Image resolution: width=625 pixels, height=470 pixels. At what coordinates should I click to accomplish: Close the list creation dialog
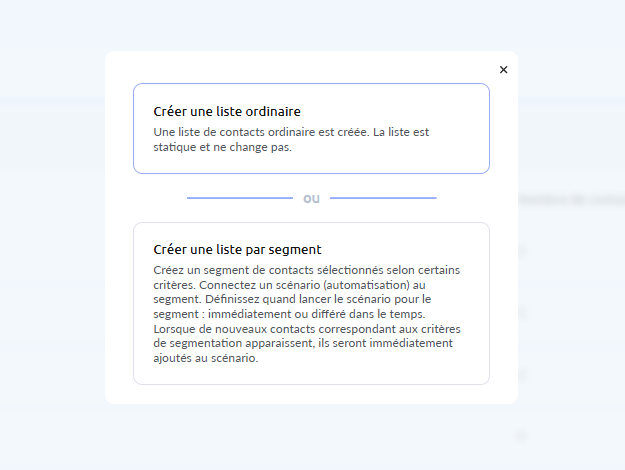(x=503, y=70)
